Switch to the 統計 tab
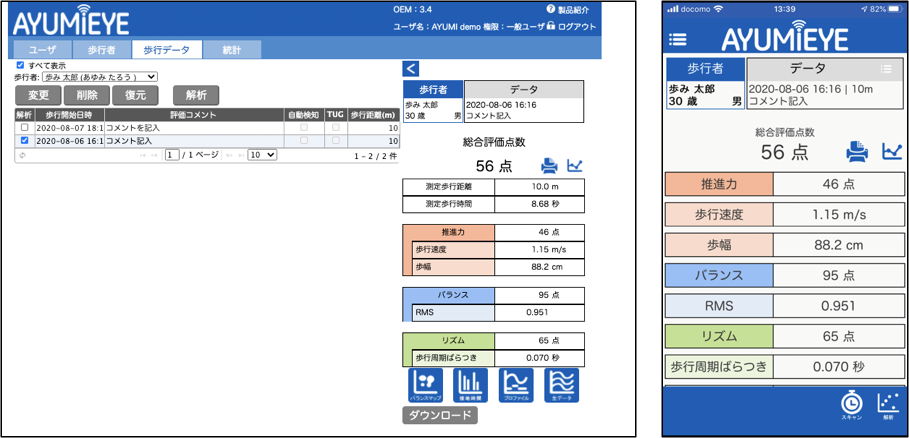The height and width of the screenshot is (438, 909). 231,49
